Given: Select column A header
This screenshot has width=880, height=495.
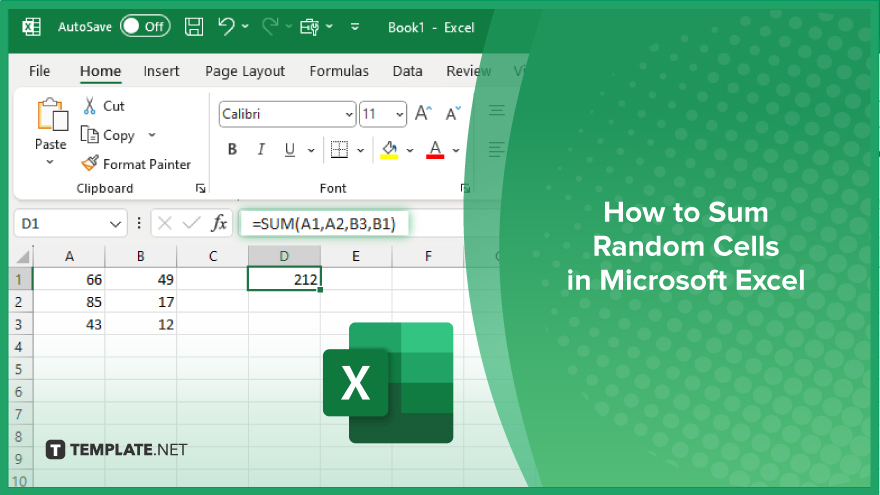Looking at the screenshot, I should 69,256.
